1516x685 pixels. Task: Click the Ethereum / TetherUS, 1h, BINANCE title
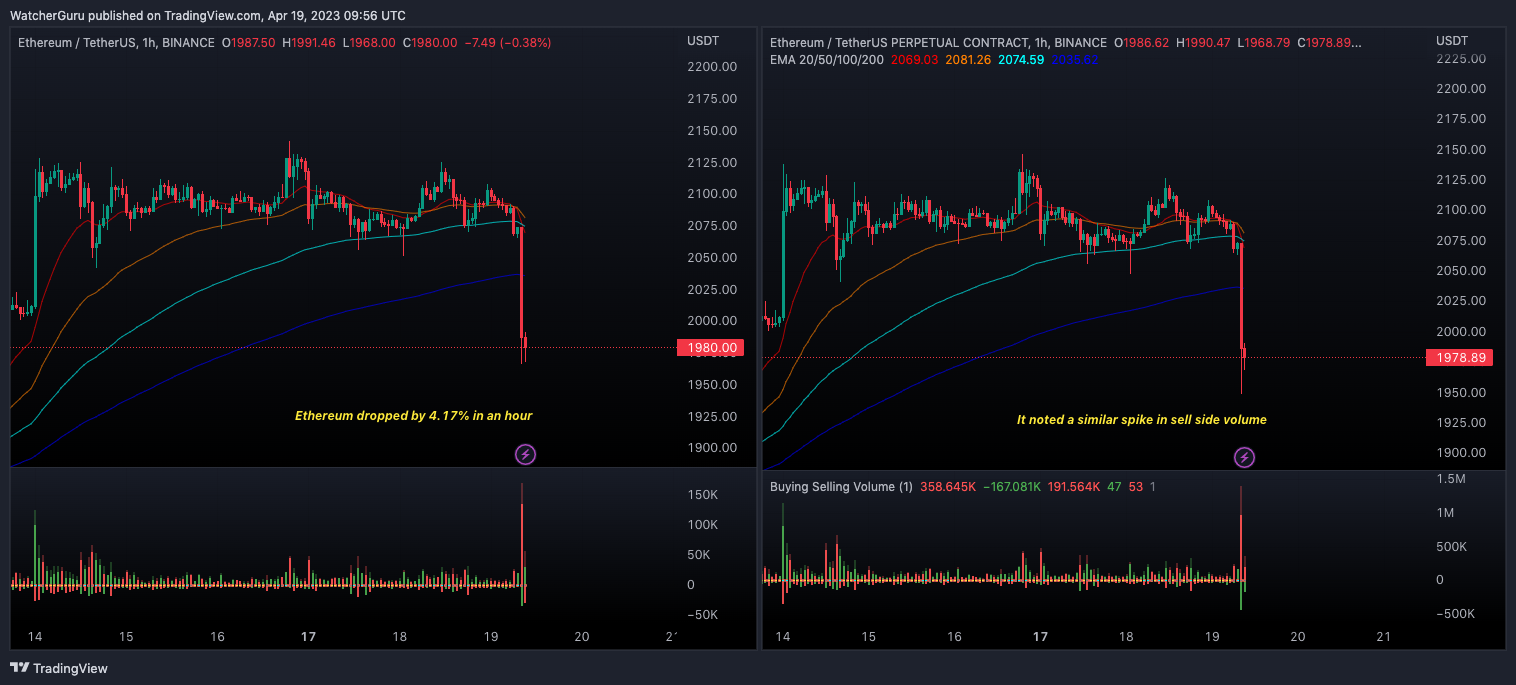coord(116,43)
